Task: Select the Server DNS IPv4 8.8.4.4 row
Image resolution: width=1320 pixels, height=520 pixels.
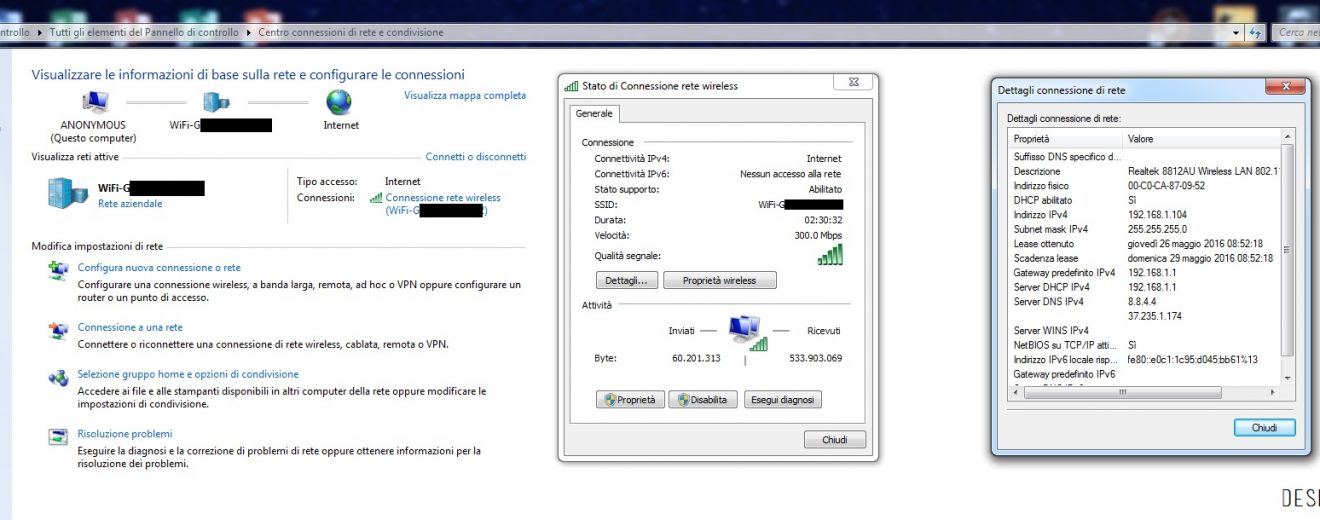Action: coord(1144,301)
